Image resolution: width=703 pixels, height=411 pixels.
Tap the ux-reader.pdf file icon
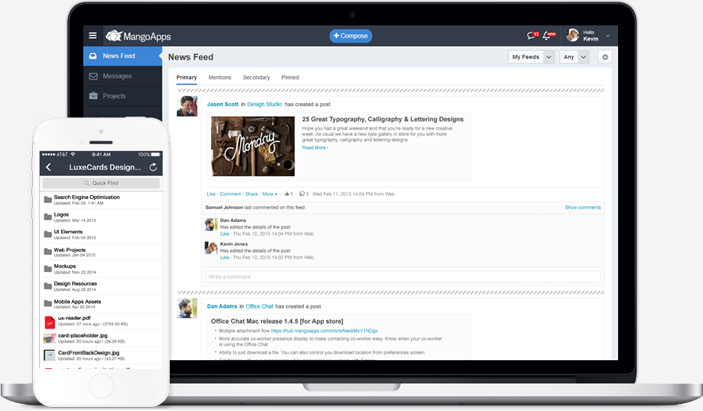pos(49,322)
